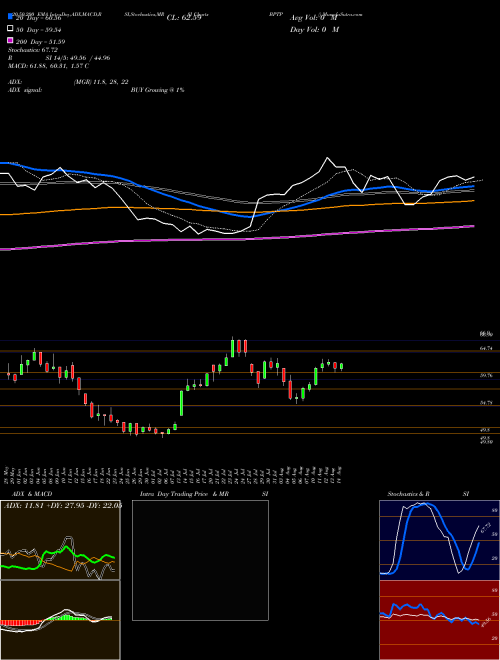This screenshot has width=500, height=660.
Task: Click the blue 20 Day legend swatch
Action: click(11, 17)
